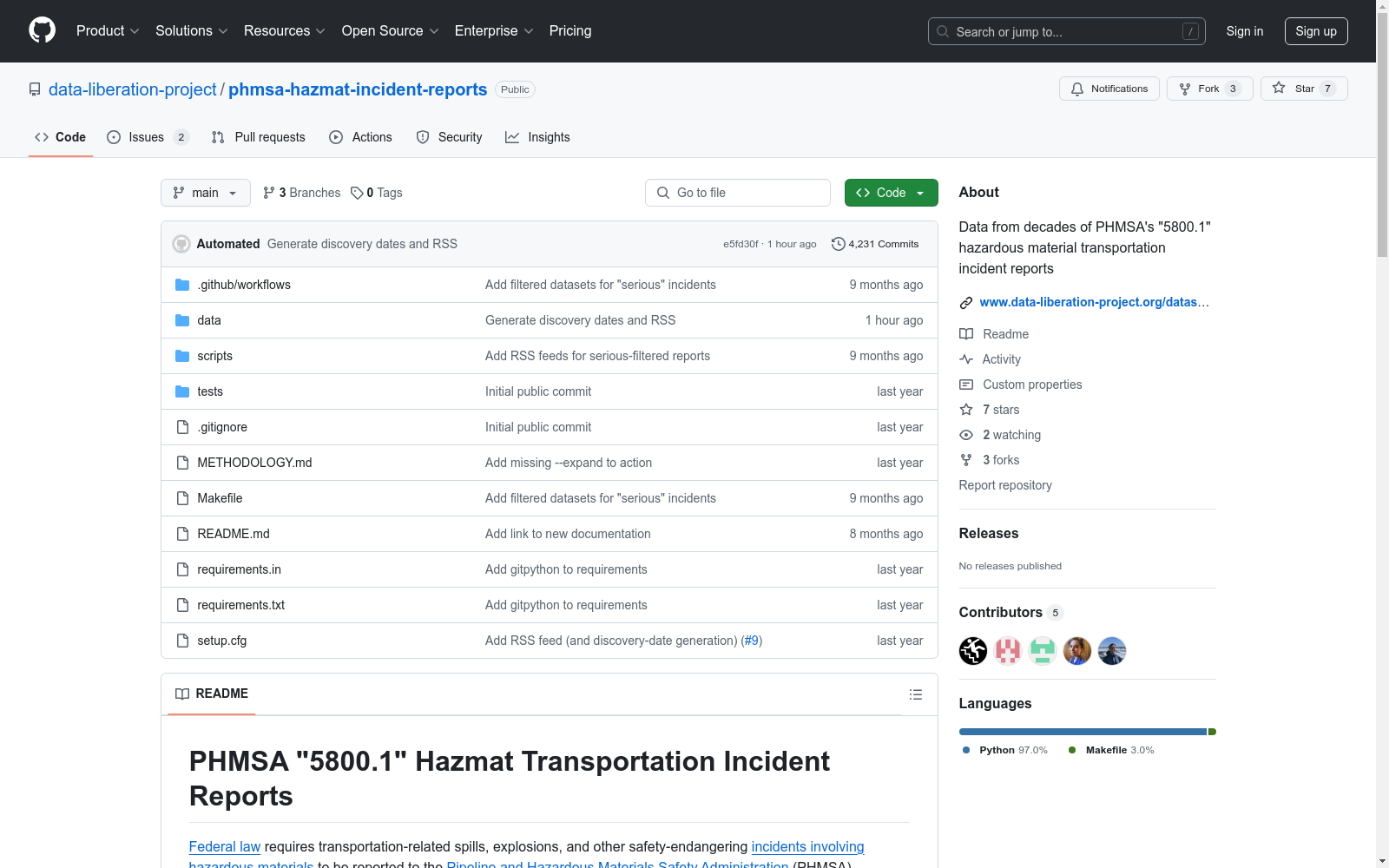Screen dimensions: 1389x868
Task: Expand the main branch dropdown
Action: pos(206,193)
